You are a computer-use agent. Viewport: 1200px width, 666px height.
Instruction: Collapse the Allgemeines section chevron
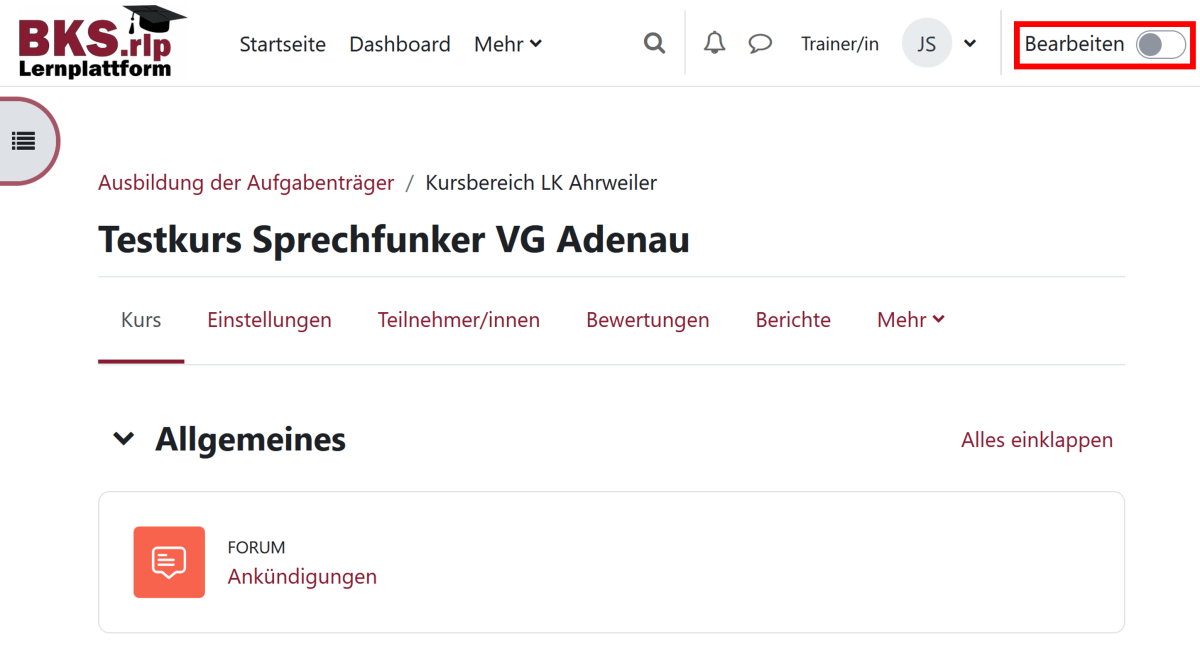click(124, 439)
